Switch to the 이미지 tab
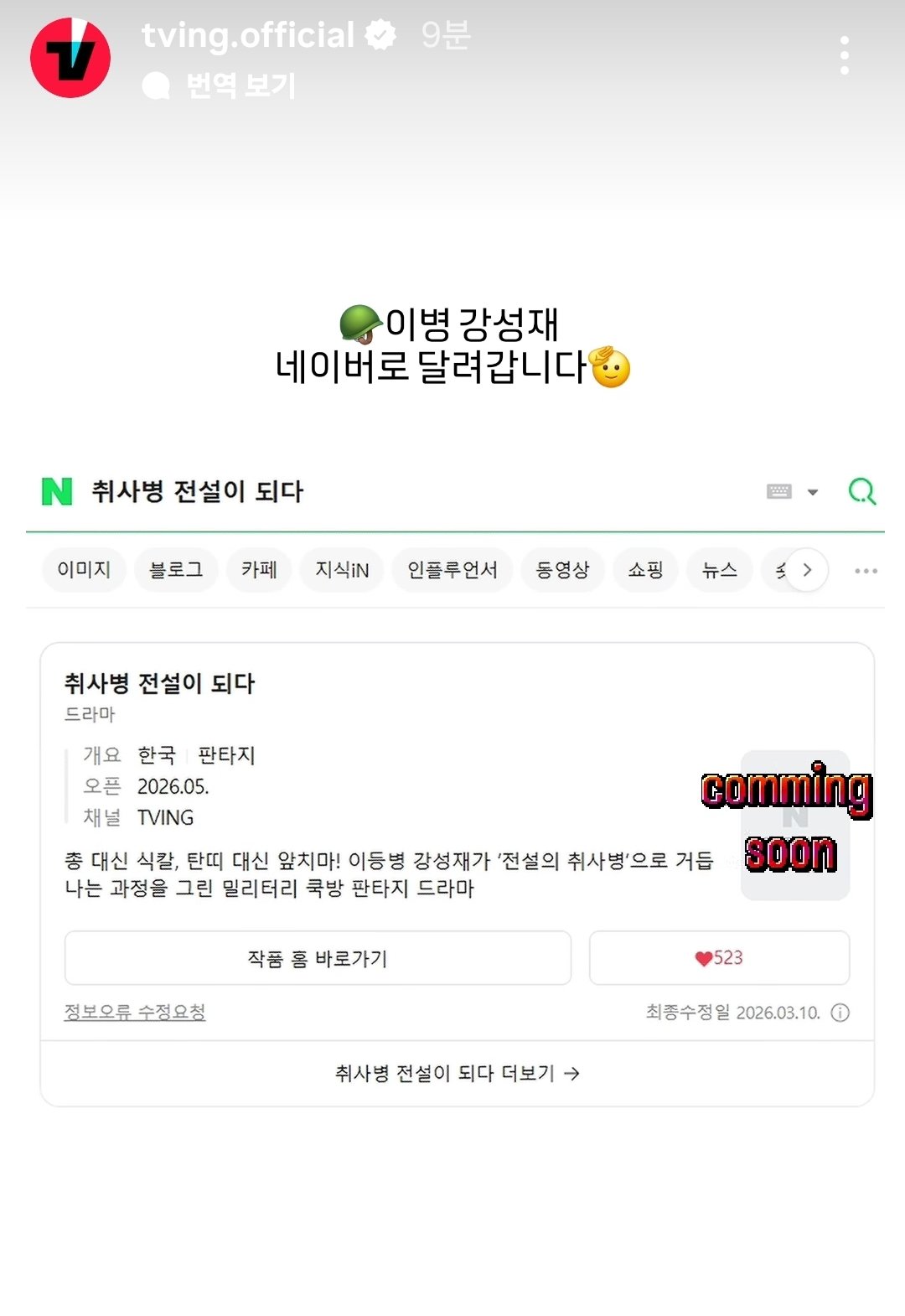Viewport: 905px width, 1316px height. (84, 570)
